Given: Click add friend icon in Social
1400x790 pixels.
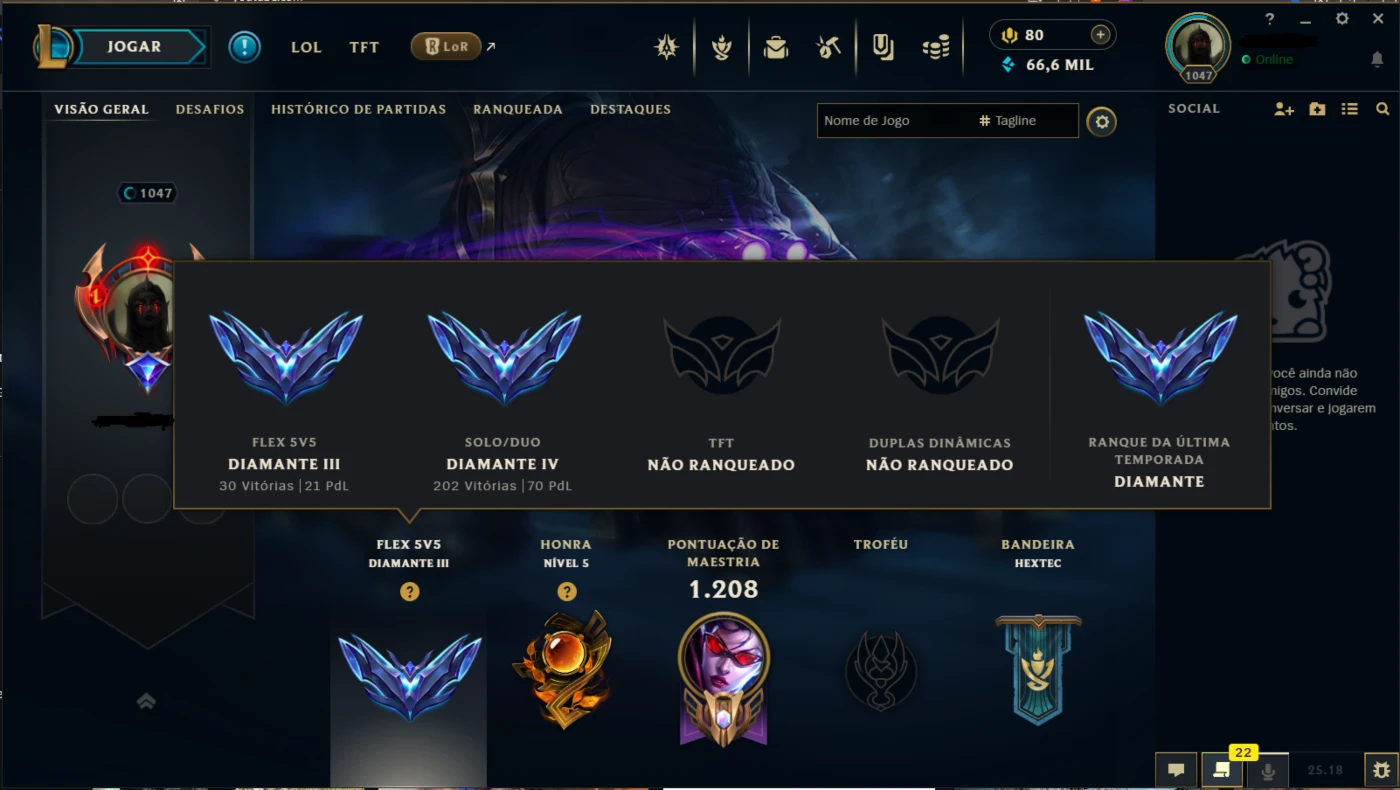Looking at the screenshot, I should coord(1284,109).
